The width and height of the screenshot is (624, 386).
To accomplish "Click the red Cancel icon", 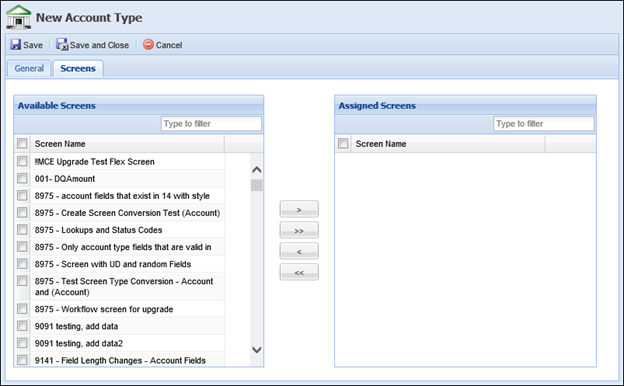I will point(148,45).
